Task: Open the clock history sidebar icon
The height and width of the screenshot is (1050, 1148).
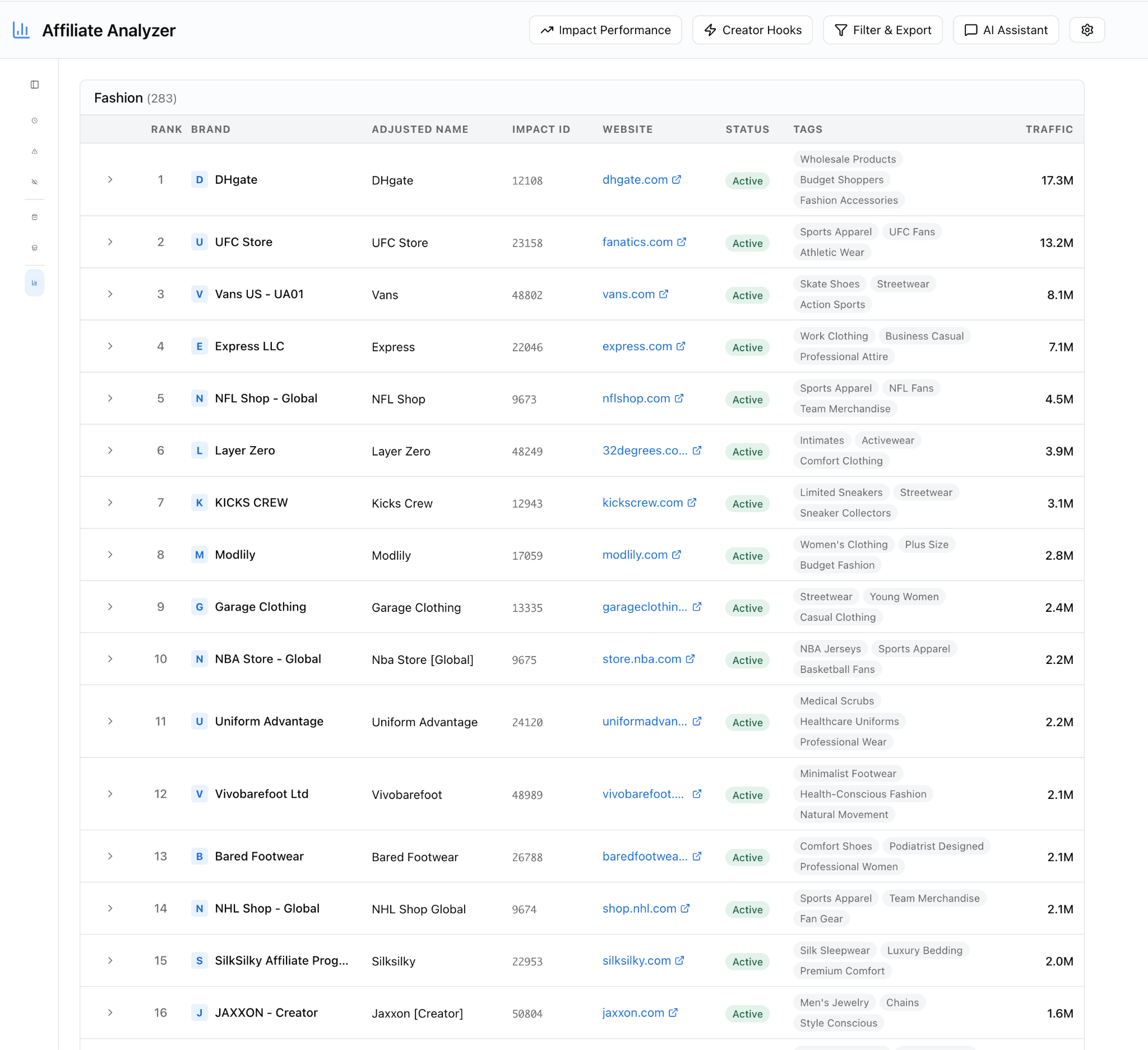Action: tap(35, 120)
